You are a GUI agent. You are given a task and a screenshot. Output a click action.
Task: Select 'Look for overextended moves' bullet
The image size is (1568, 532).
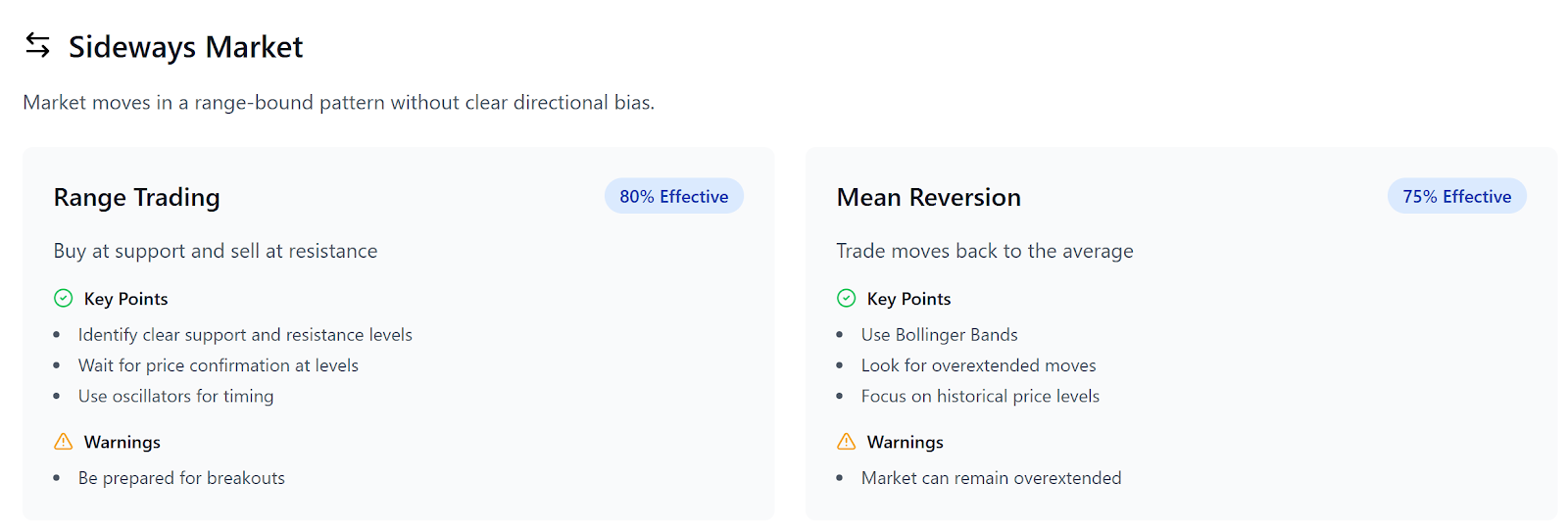click(979, 365)
